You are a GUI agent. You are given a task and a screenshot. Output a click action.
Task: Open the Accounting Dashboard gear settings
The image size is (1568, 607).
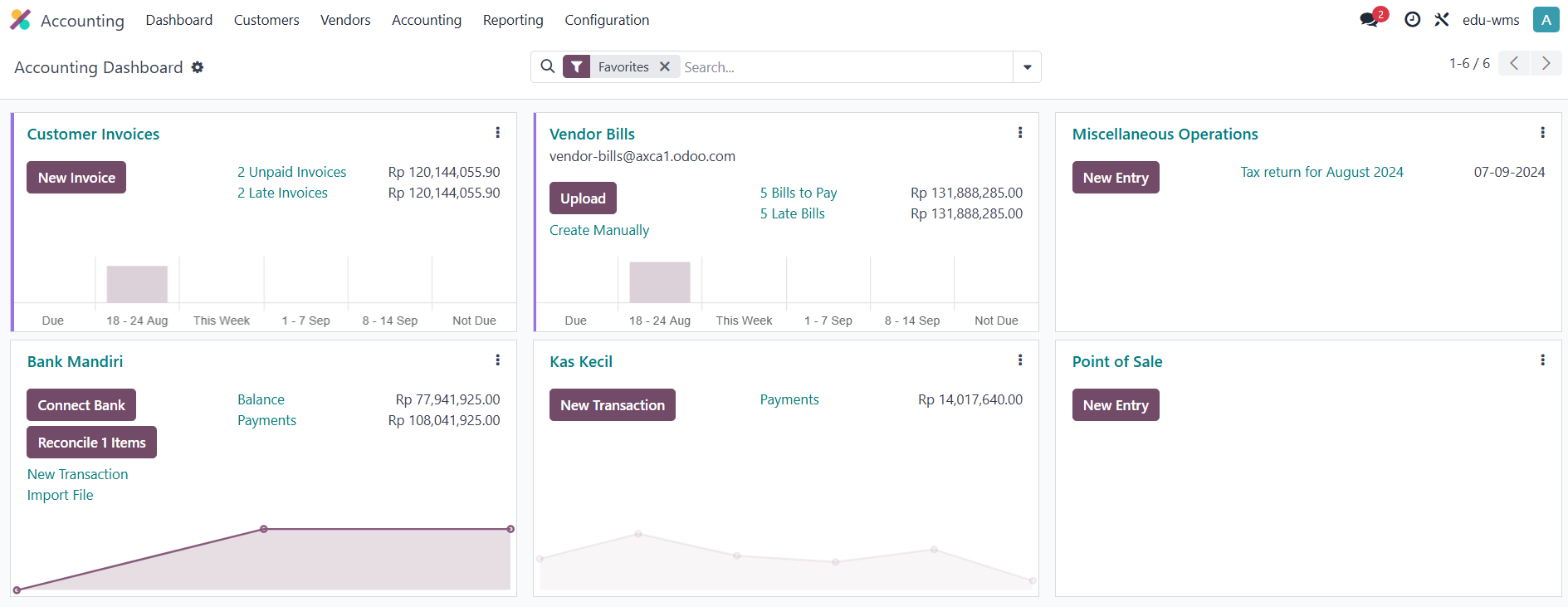[x=198, y=67]
